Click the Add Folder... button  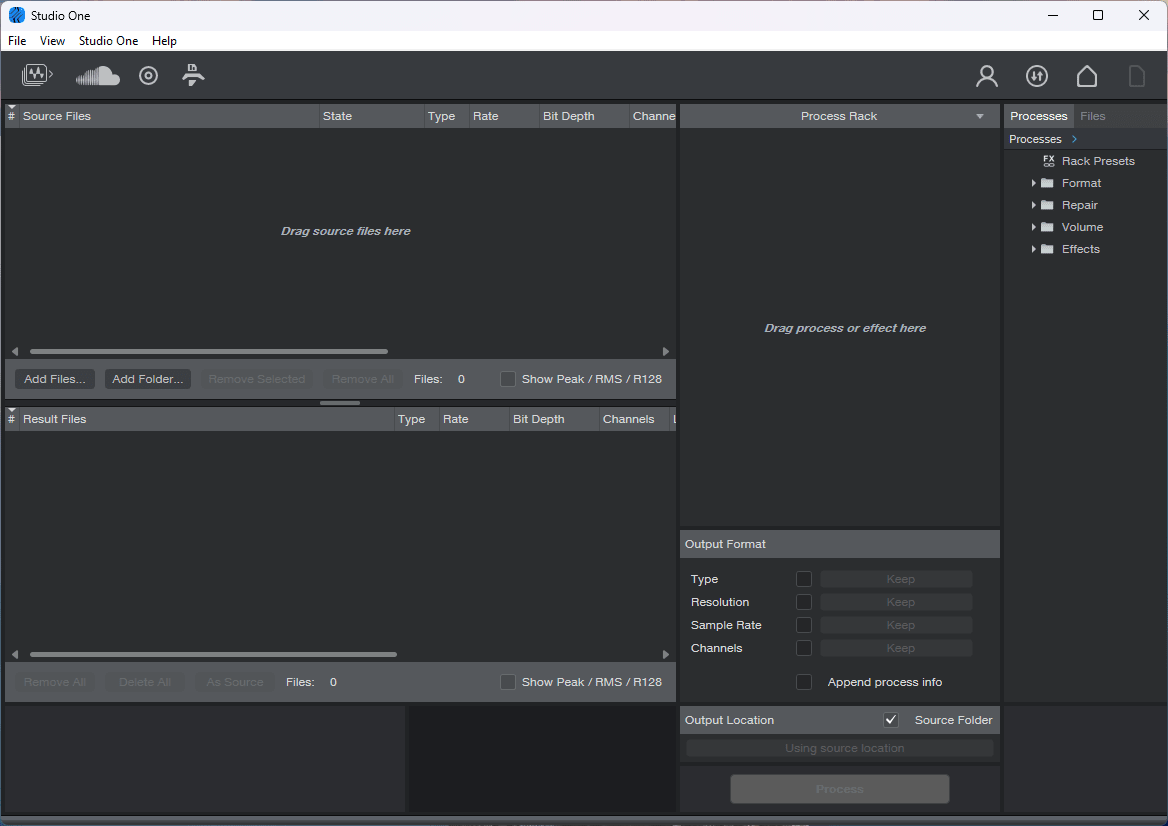click(x=147, y=379)
